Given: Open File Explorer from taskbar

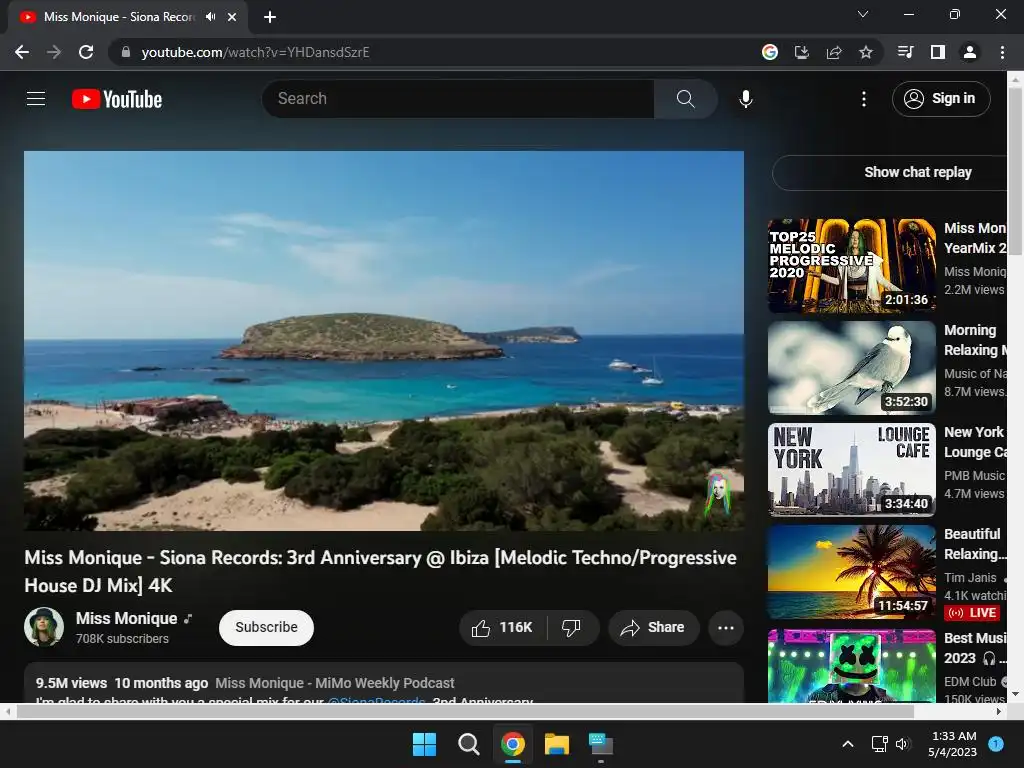Looking at the screenshot, I should click(556, 744).
